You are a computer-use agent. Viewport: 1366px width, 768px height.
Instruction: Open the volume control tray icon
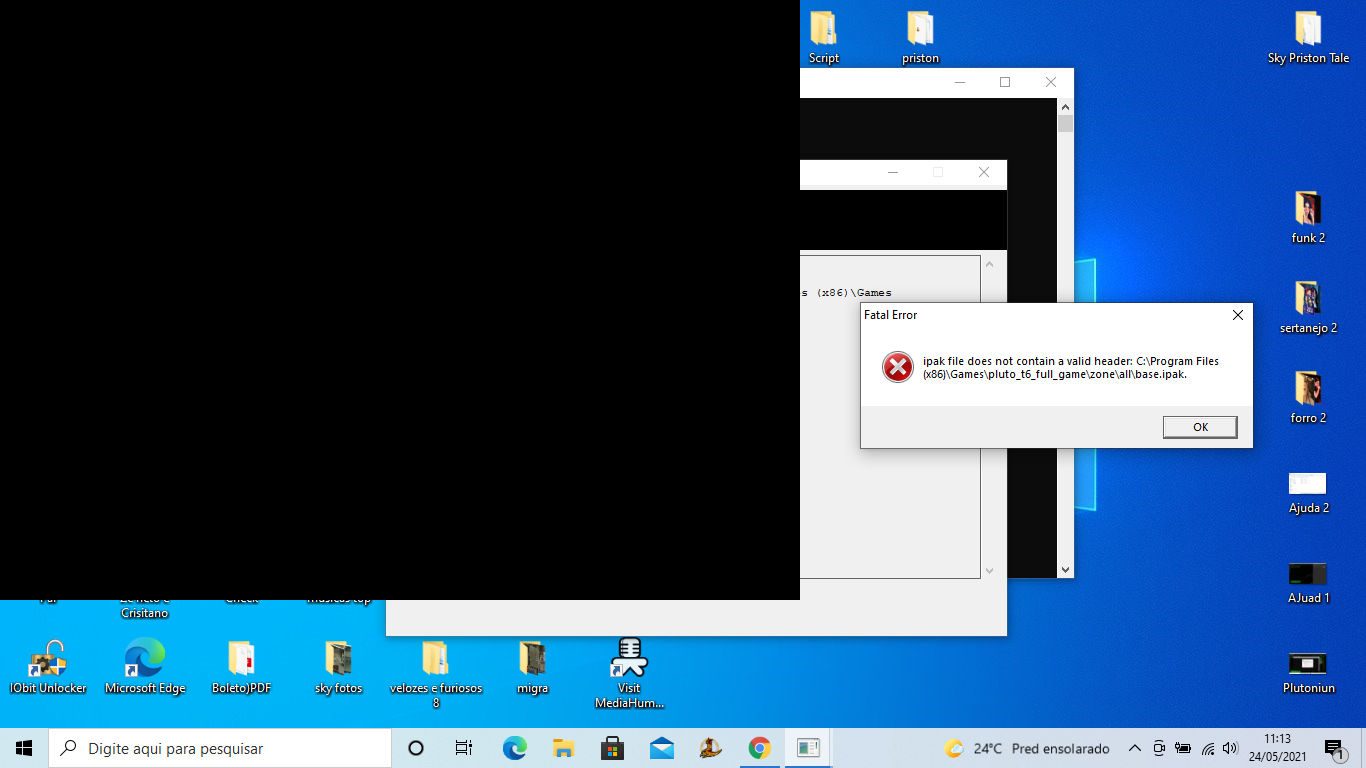(1230, 748)
